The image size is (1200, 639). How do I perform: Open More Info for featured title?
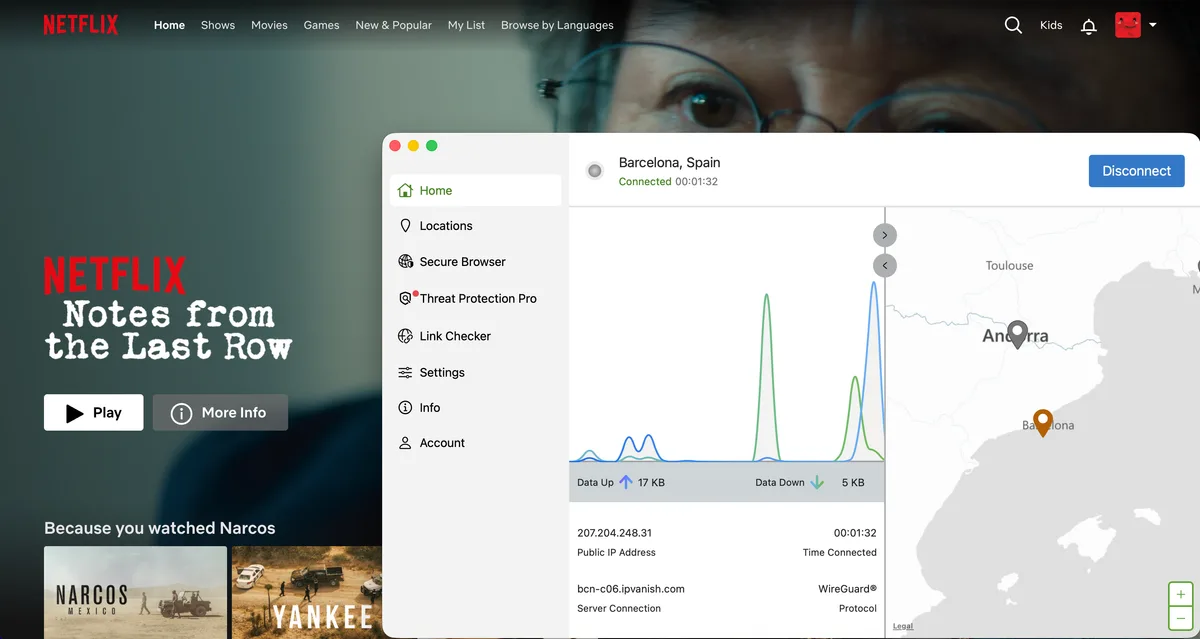pos(220,412)
